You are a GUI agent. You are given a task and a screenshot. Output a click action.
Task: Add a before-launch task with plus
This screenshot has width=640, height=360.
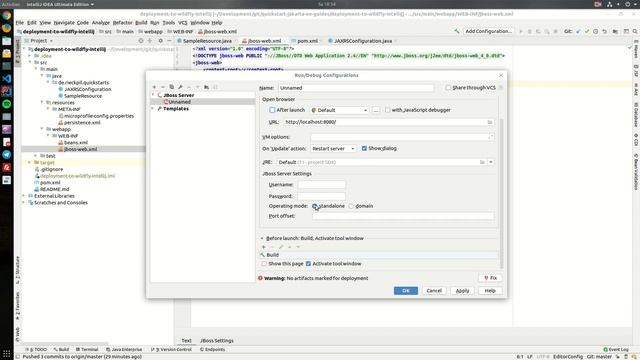pyautogui.click(x=264, y=247)
